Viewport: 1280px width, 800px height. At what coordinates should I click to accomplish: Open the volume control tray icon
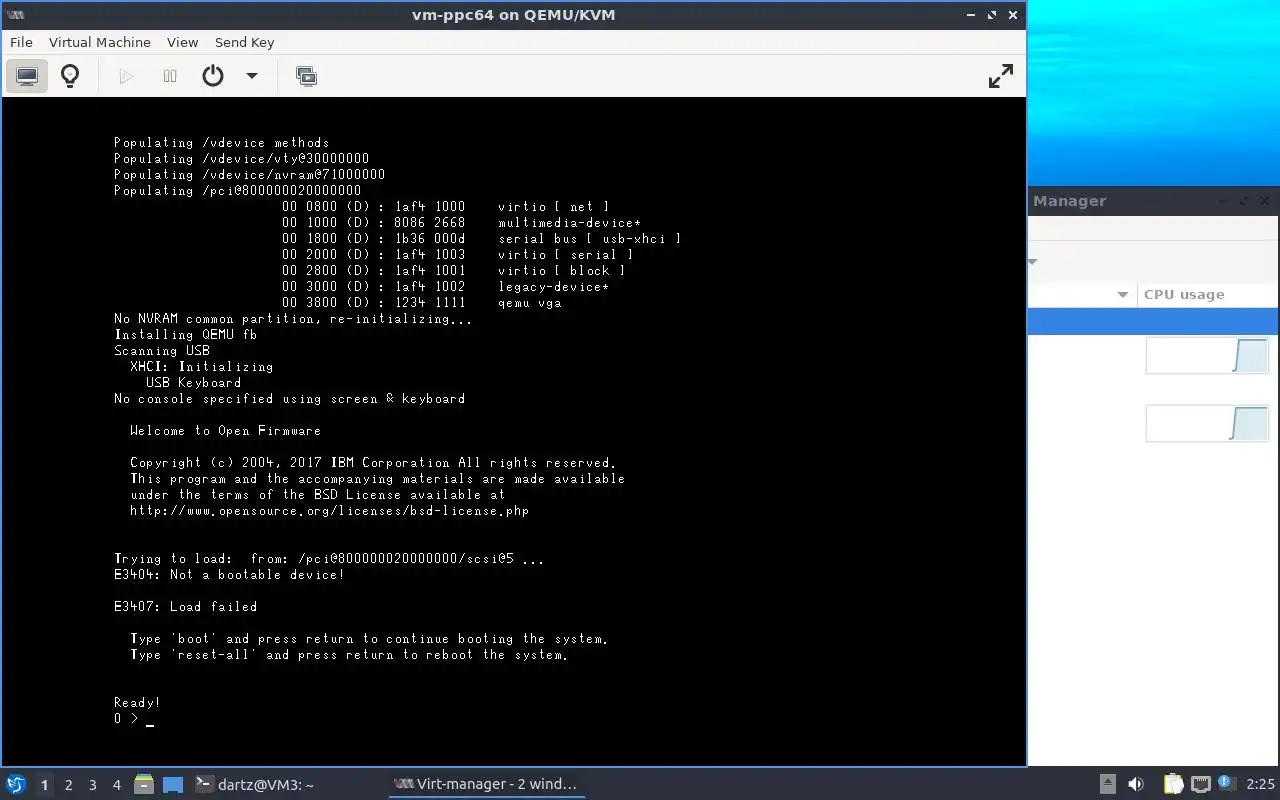tap(1136, 785)
